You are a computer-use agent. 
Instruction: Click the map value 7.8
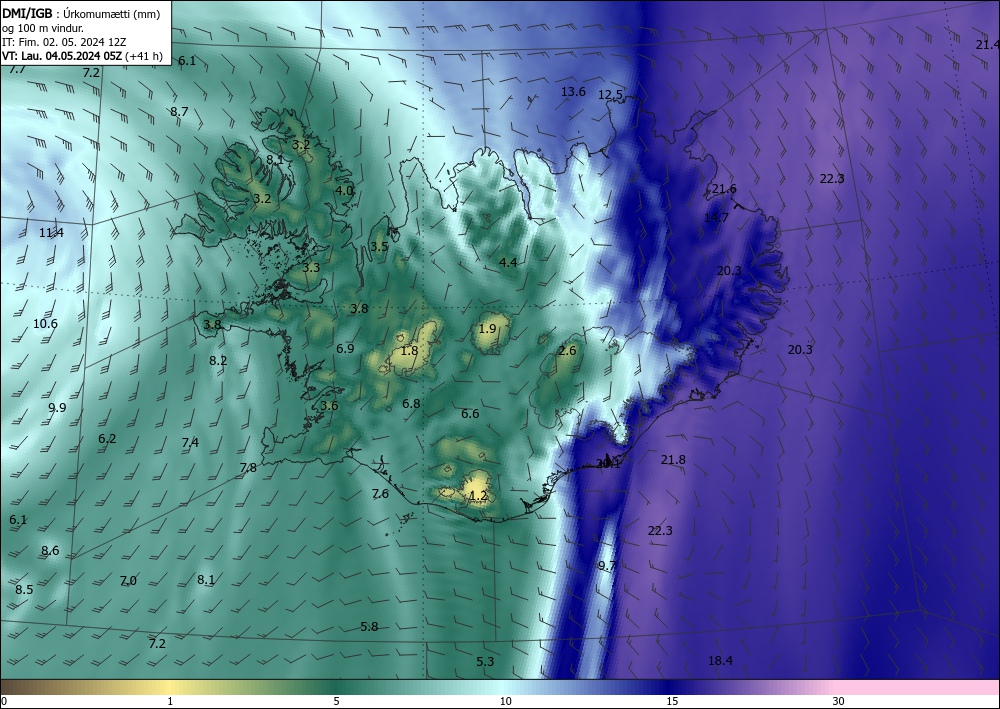click(x=248, y=468)
